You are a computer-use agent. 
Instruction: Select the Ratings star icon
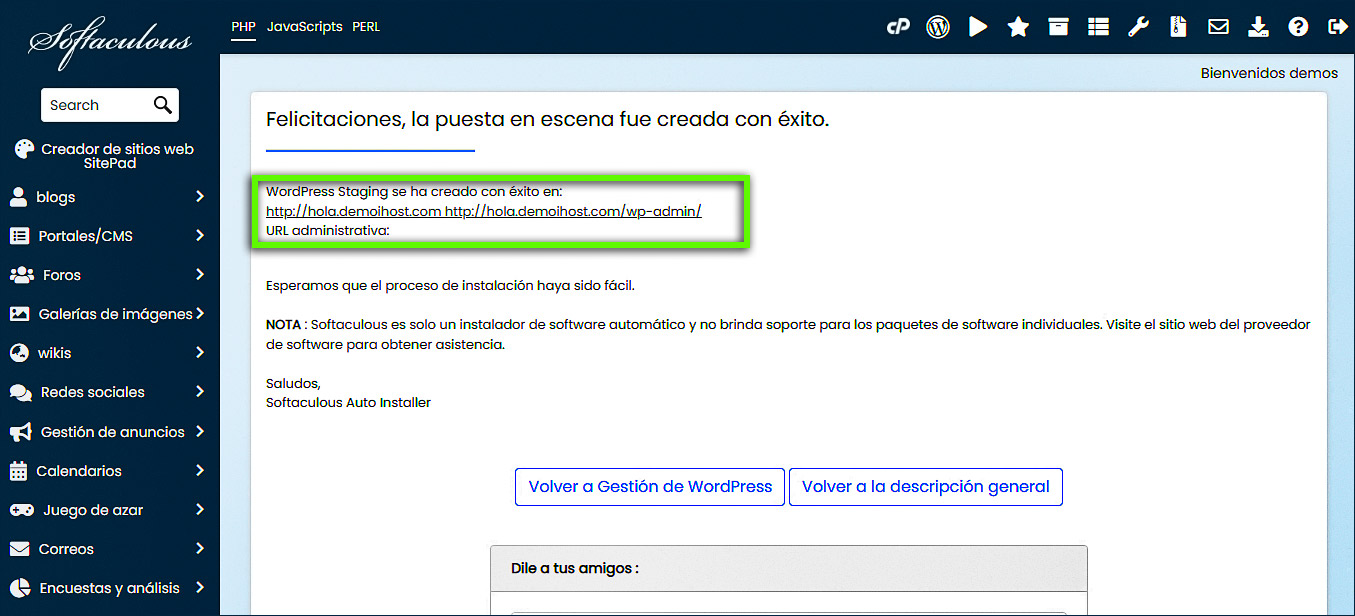coord(1017,26)
